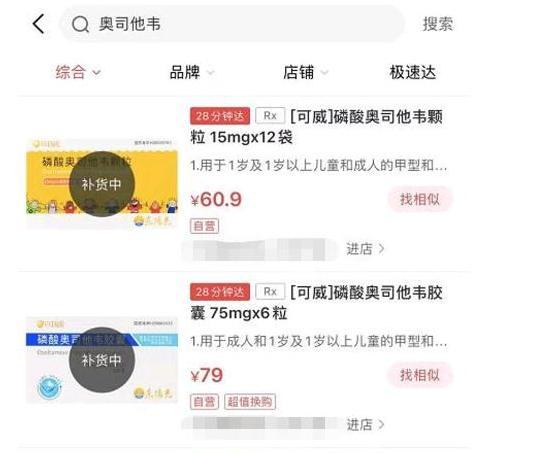Open the 综合 sort dropdown
The height and width of the screenshot is (453, 547).
[x=78, y=73]
